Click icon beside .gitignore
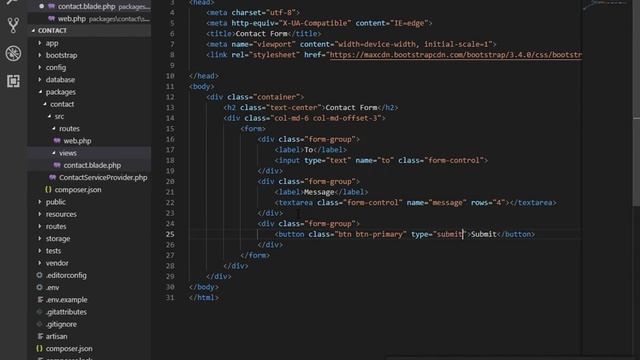640x360 pixels. tap(40, 324)
